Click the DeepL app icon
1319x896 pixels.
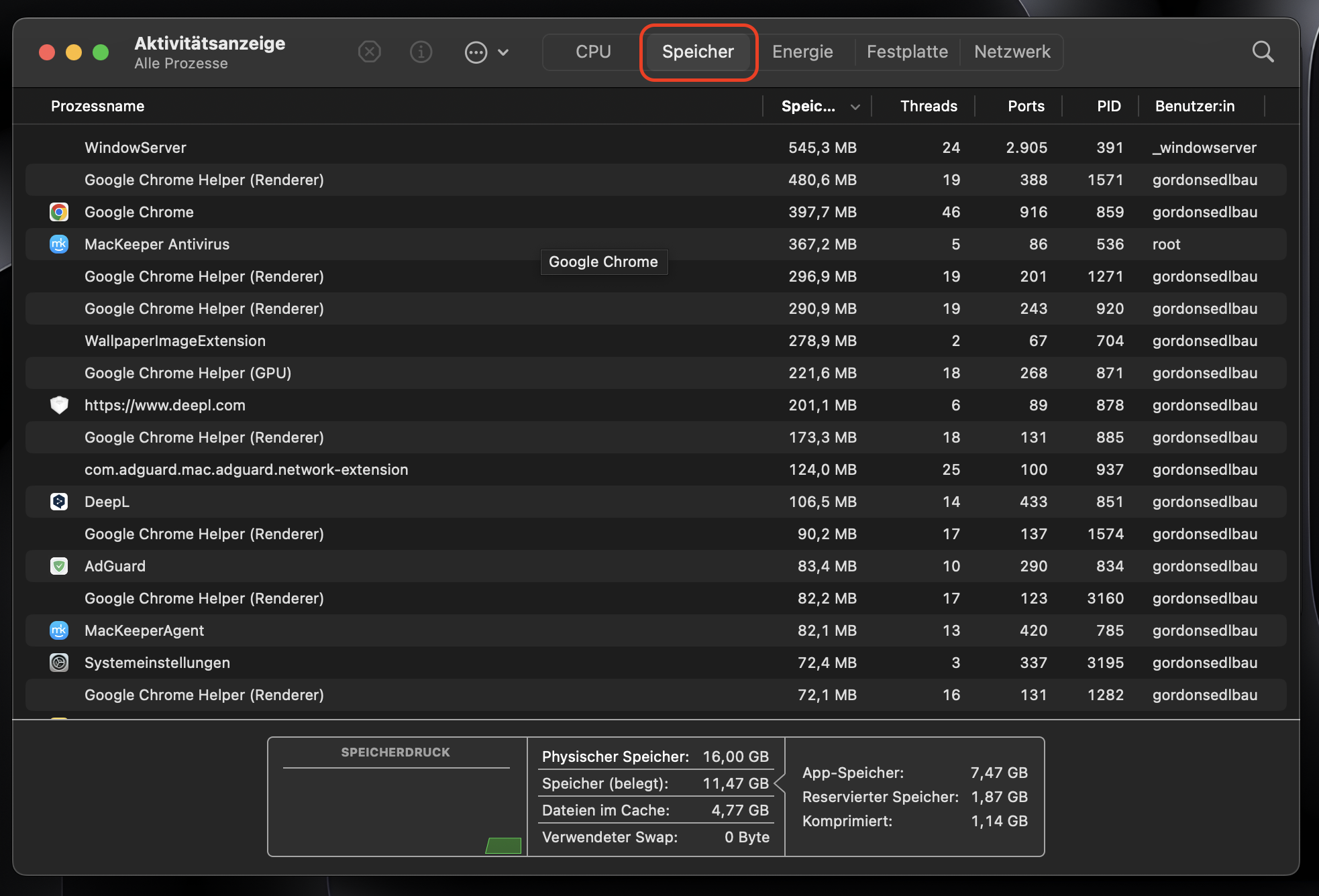59,502
